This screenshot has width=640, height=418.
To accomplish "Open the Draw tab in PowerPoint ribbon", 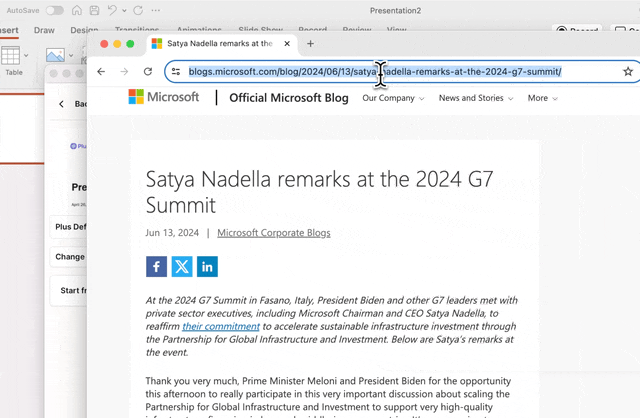I will click(44, 30).
